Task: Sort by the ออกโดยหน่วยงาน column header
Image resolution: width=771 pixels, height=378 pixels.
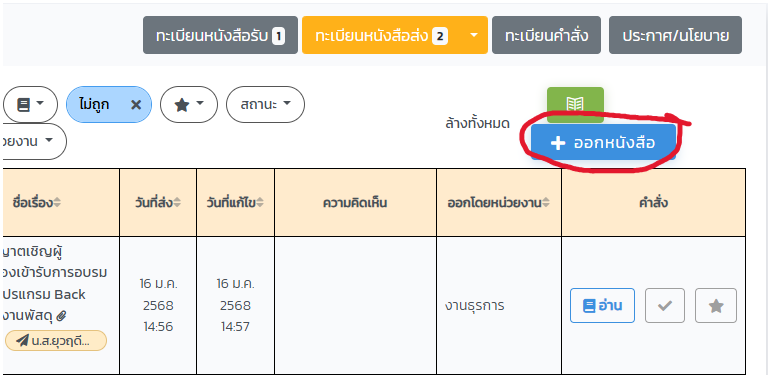Action: tap(499, 203)
